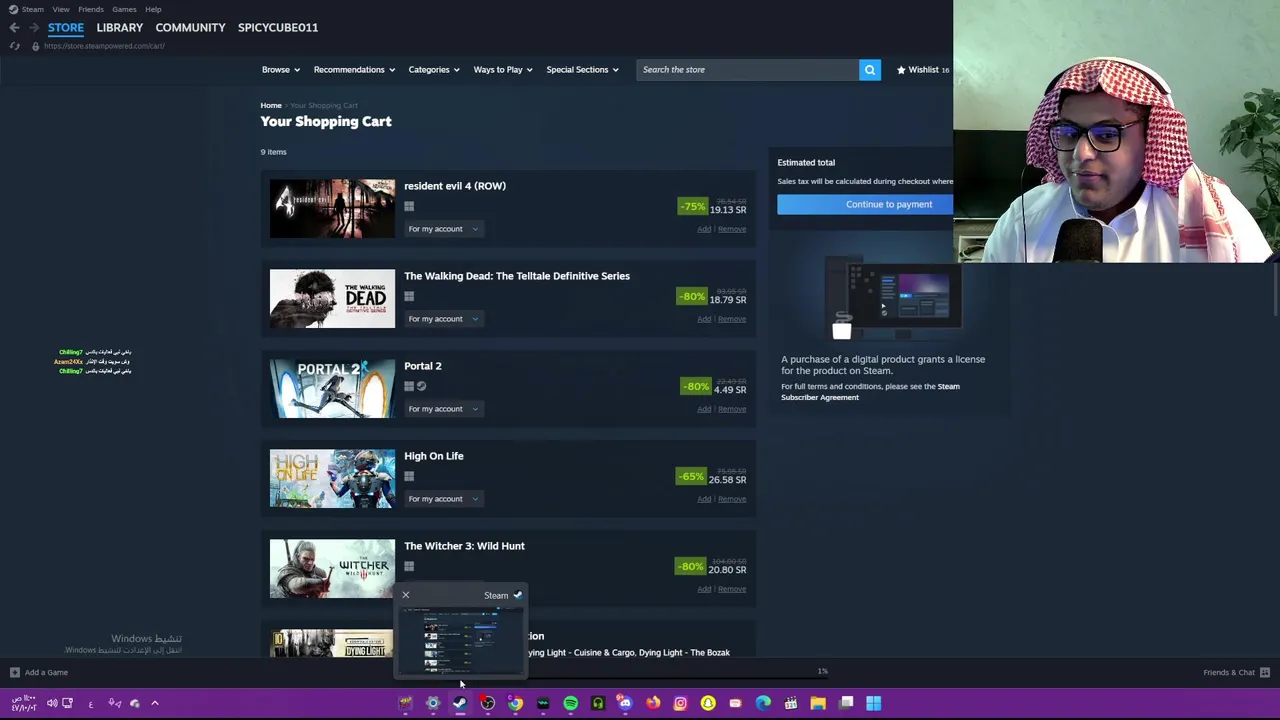Click the store URL address bar
1280x720 pixels.
click(104, 46)
